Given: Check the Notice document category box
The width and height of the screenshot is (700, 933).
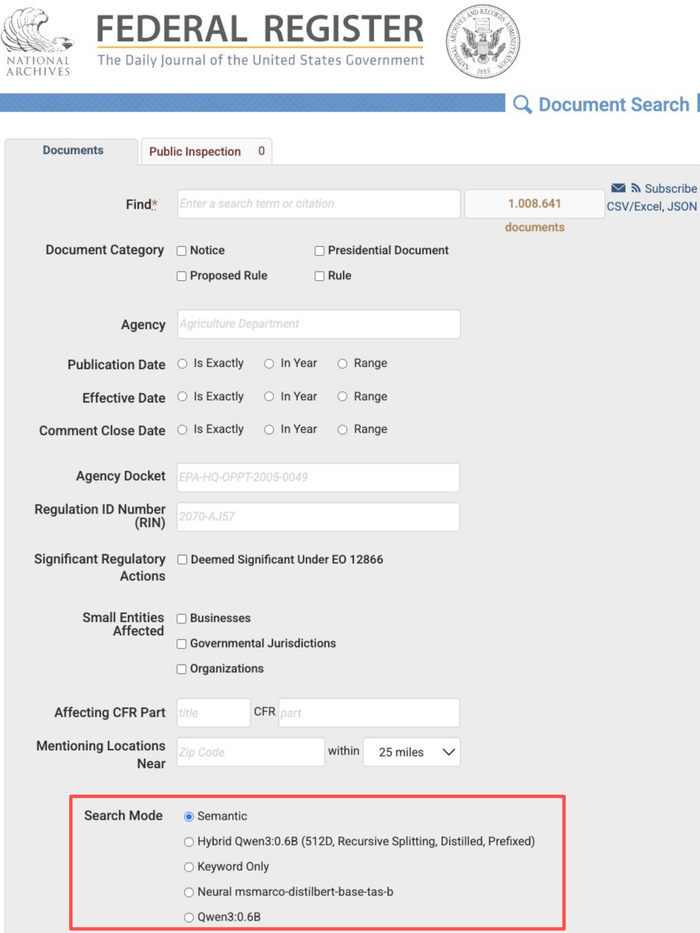Looking at the screenshot, I should tap(182, 251).
